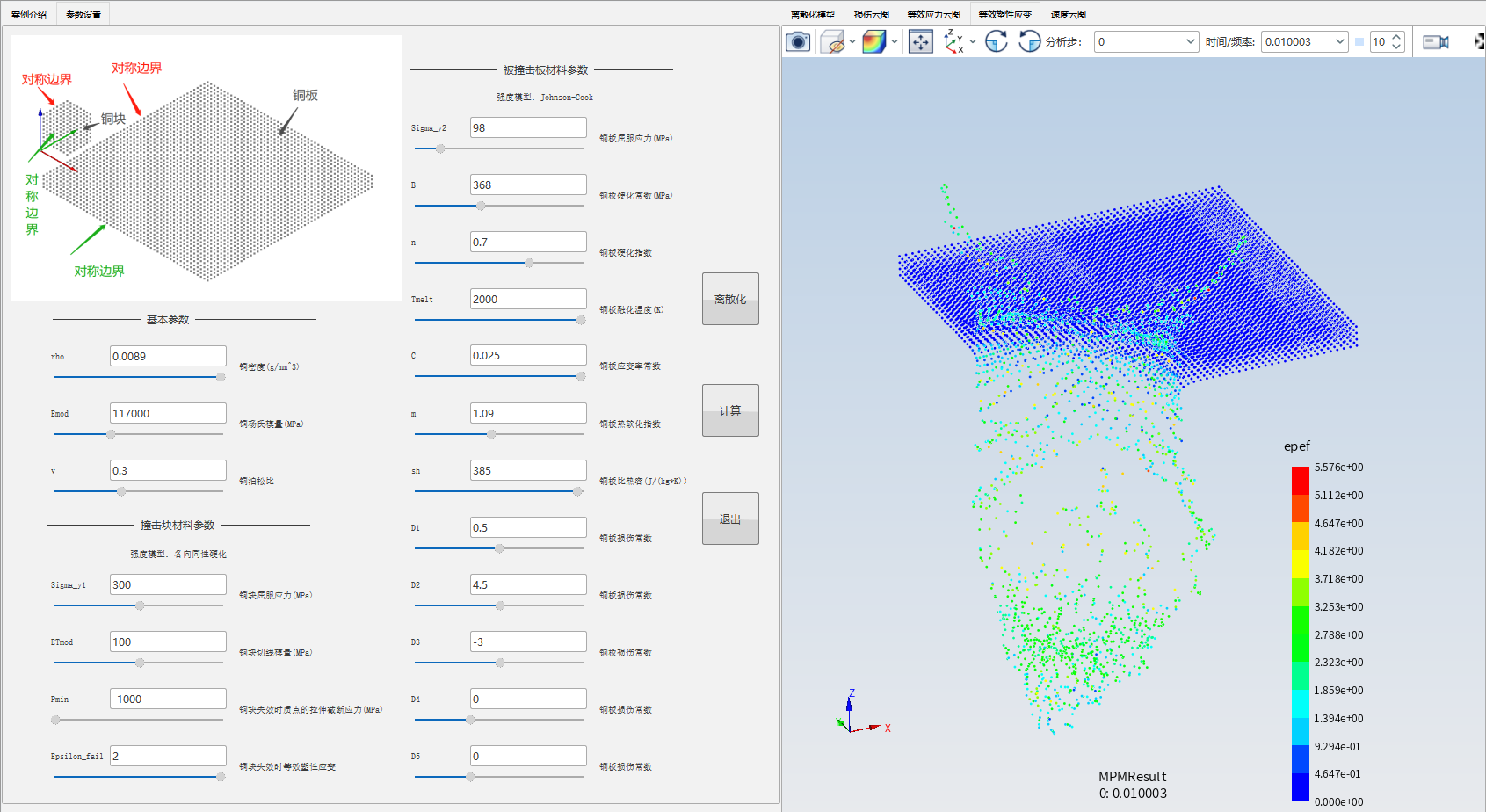Switch to the 参数设置 tab
1486x812 pixels.
coord(83,14)
